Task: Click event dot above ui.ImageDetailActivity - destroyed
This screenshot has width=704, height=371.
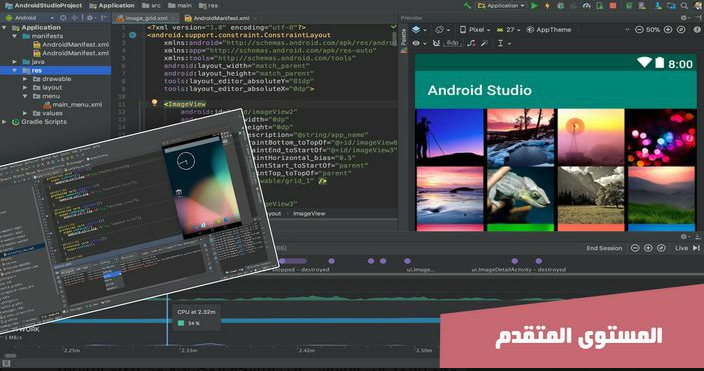Action: pyautogui.click(x=515, y=261)
